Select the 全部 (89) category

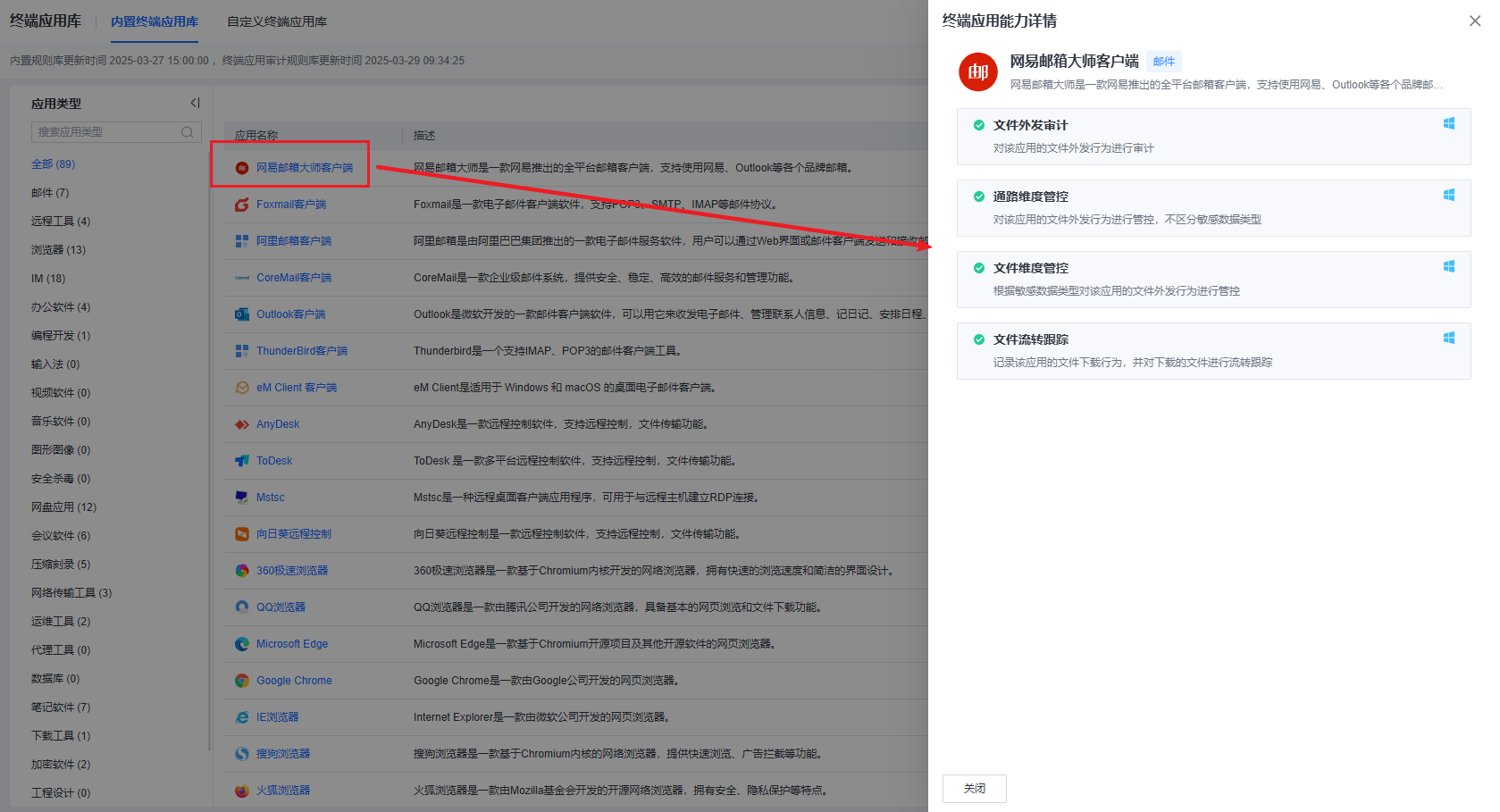pyautogui.click(x=53, y=164)
